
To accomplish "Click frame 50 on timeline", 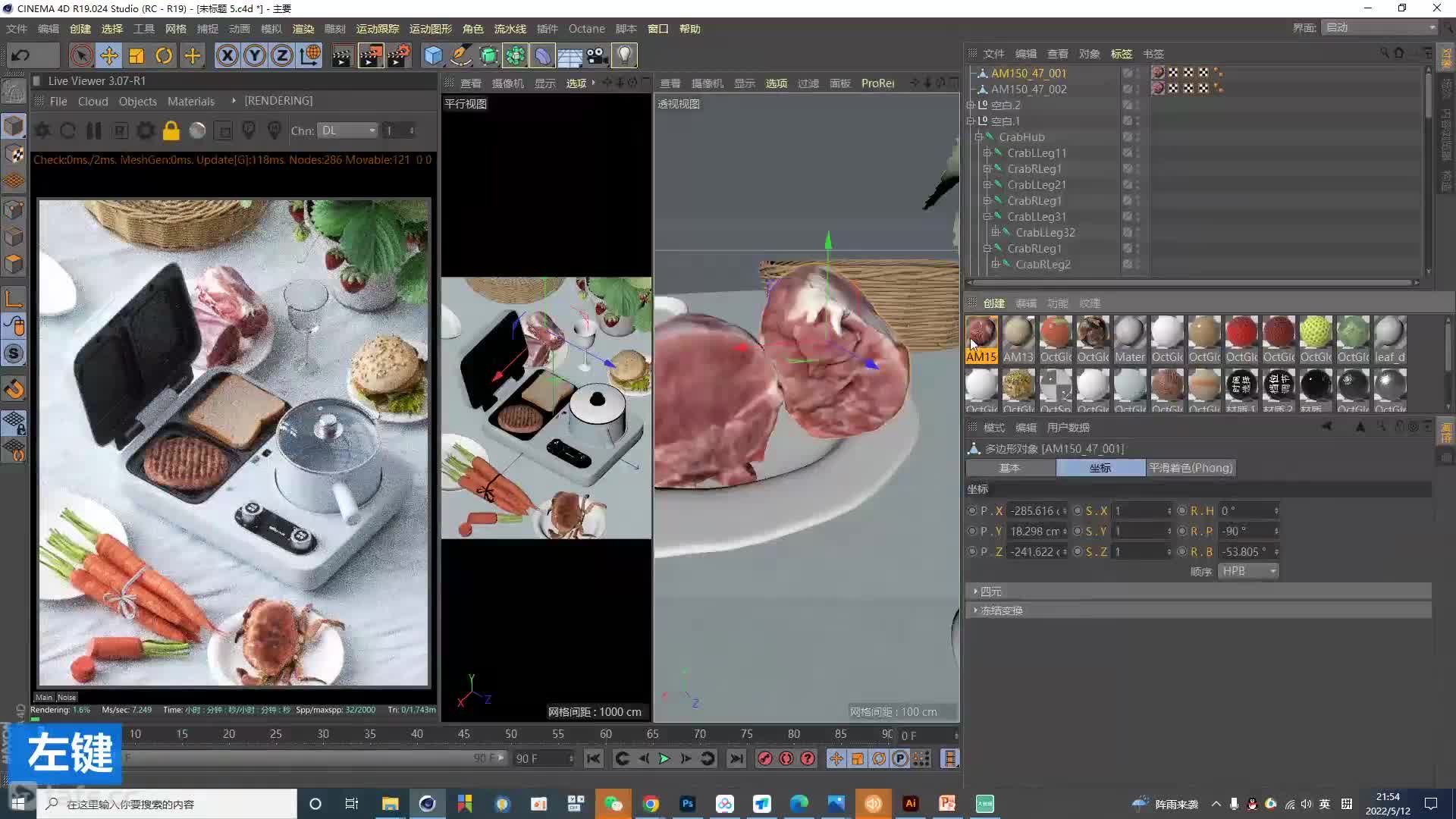I will pos(511,734).
